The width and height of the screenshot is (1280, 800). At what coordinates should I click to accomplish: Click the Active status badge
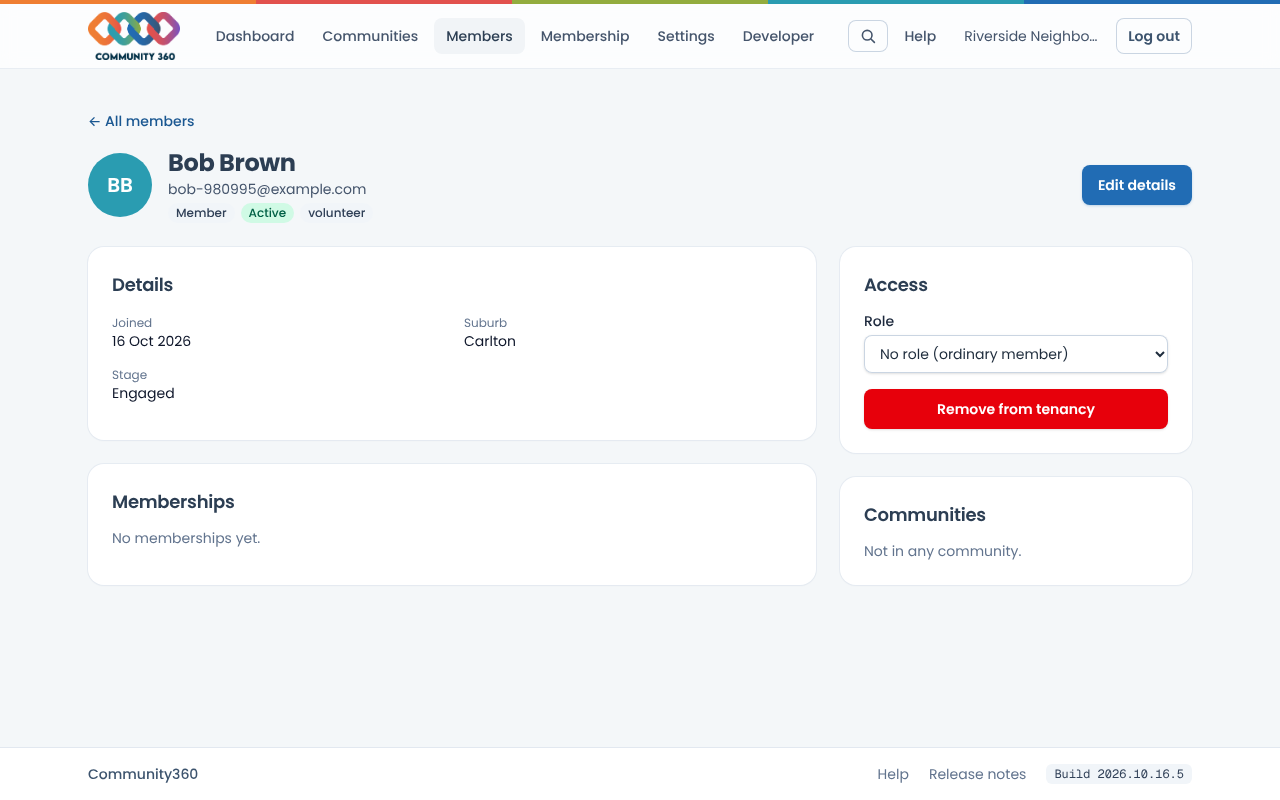pos(267,213)
